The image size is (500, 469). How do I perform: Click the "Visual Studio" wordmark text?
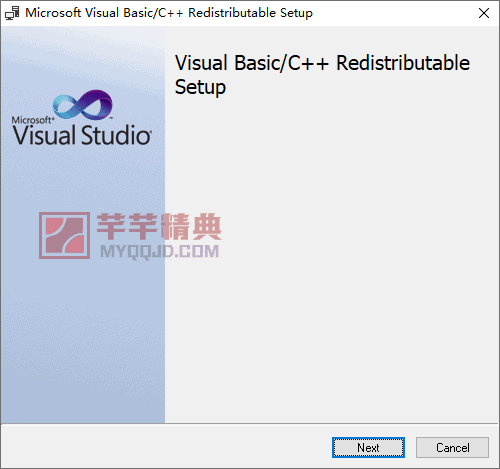[x=82, y=135]
